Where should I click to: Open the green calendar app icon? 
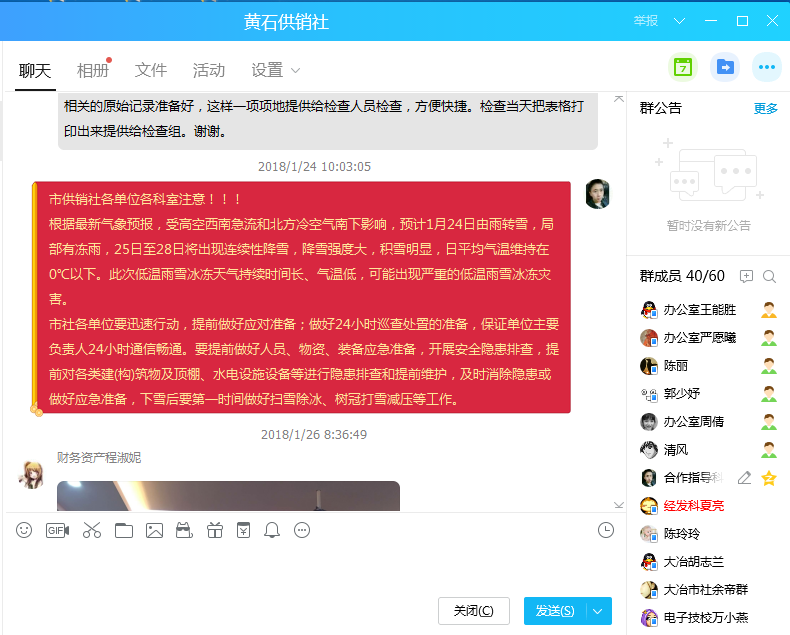click(x=683, y=67)
